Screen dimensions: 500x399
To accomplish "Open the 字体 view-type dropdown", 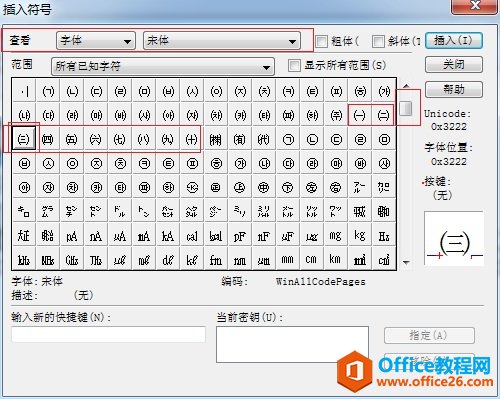I will point(96,41).
